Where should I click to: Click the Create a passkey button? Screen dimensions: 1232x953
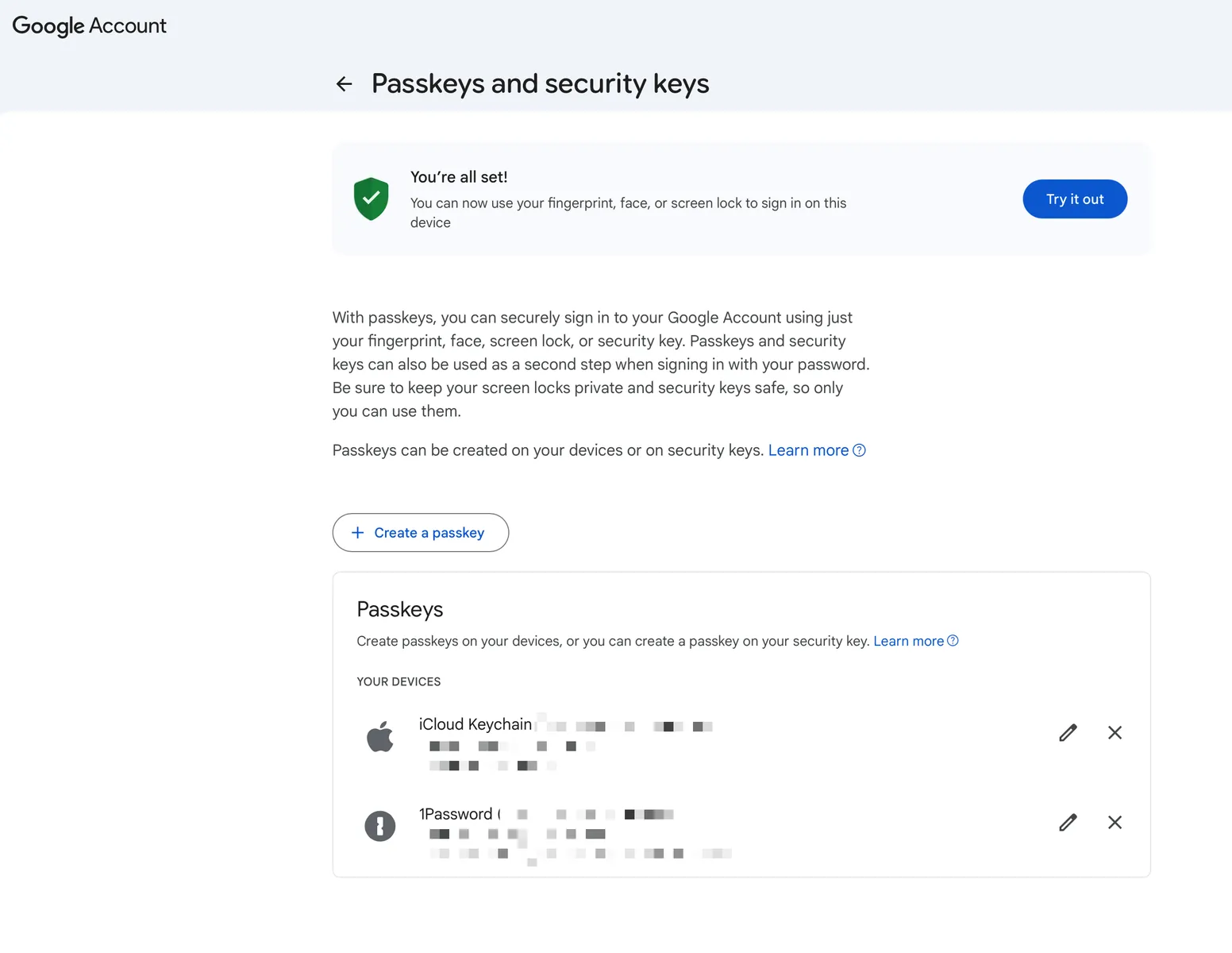421,533
